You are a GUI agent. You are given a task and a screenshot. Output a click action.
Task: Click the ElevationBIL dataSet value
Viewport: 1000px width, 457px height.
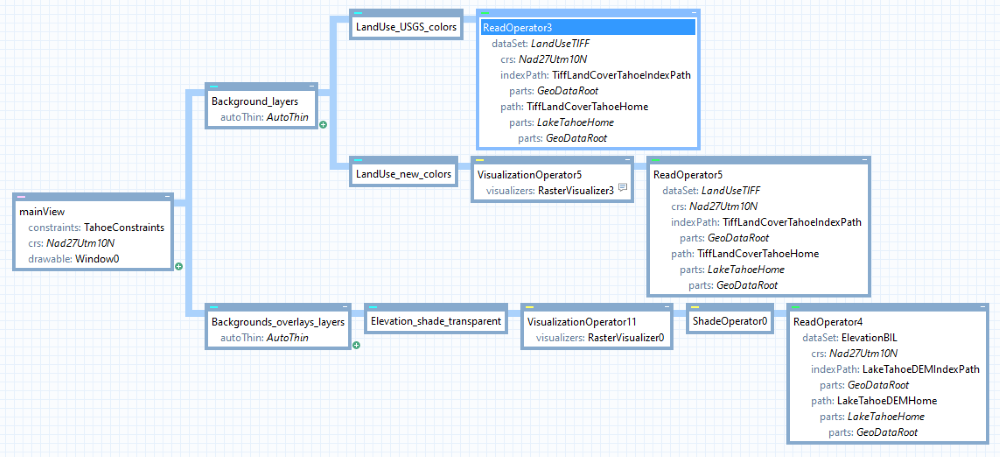pyautogui.click(x=874, y=338)
